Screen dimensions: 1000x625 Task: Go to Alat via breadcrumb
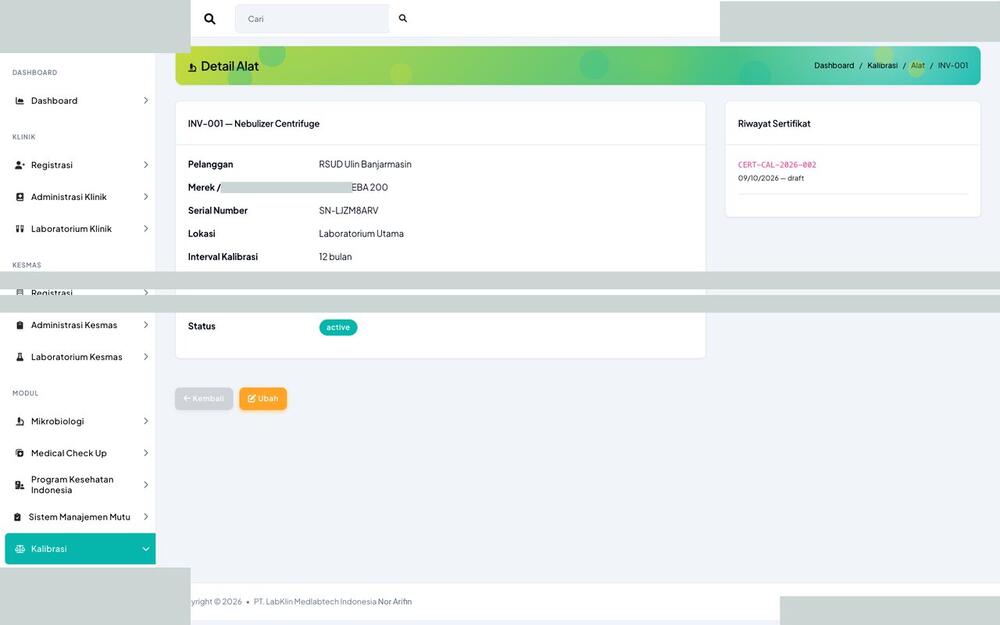click(x=917, y=66)
